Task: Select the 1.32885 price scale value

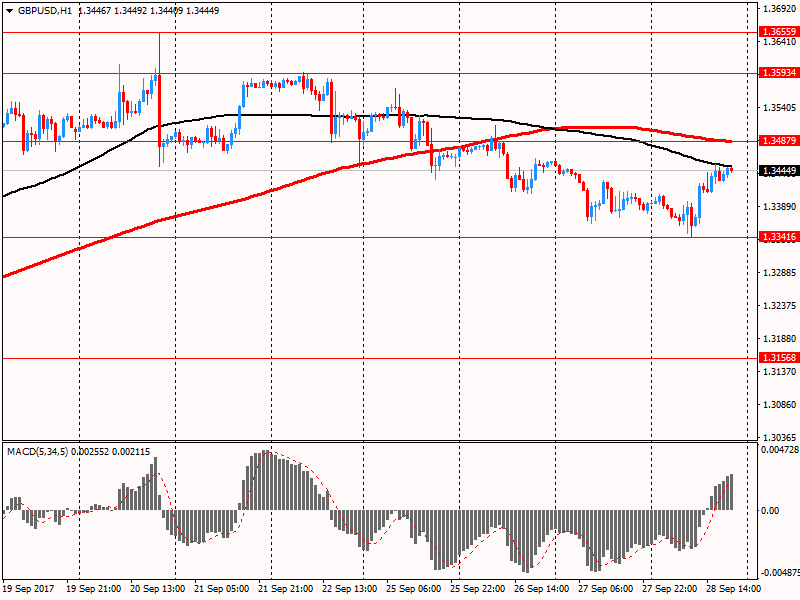Action: [x=780, y=272]
